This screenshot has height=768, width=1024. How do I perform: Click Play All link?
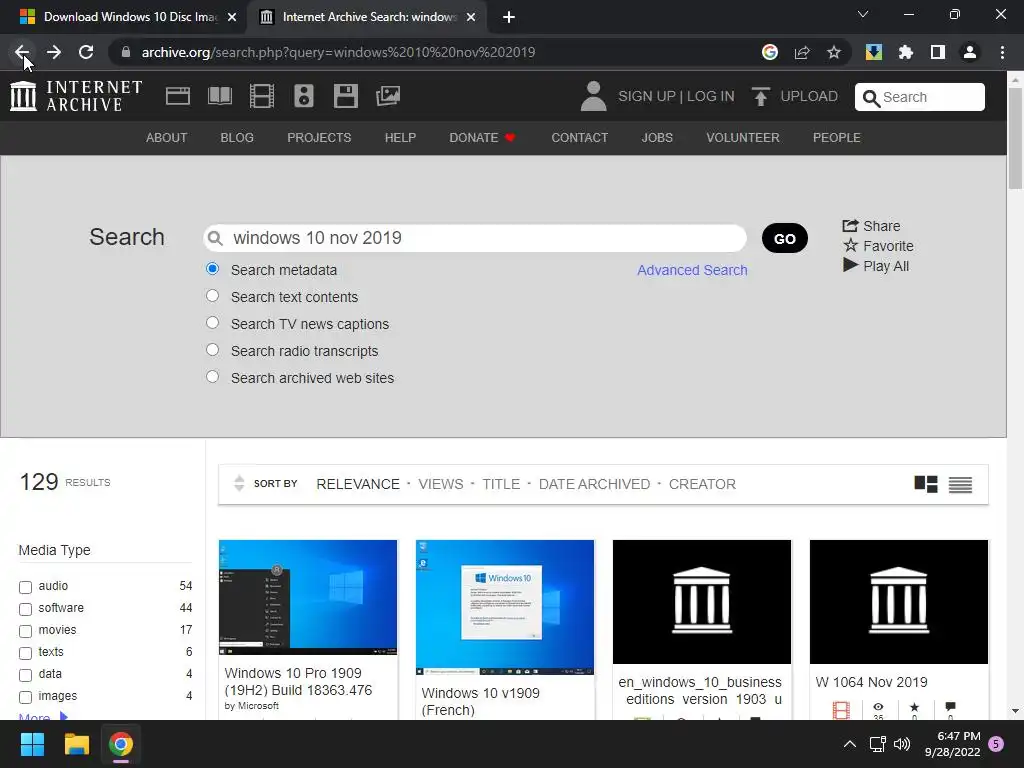click(x=876, y=266)
